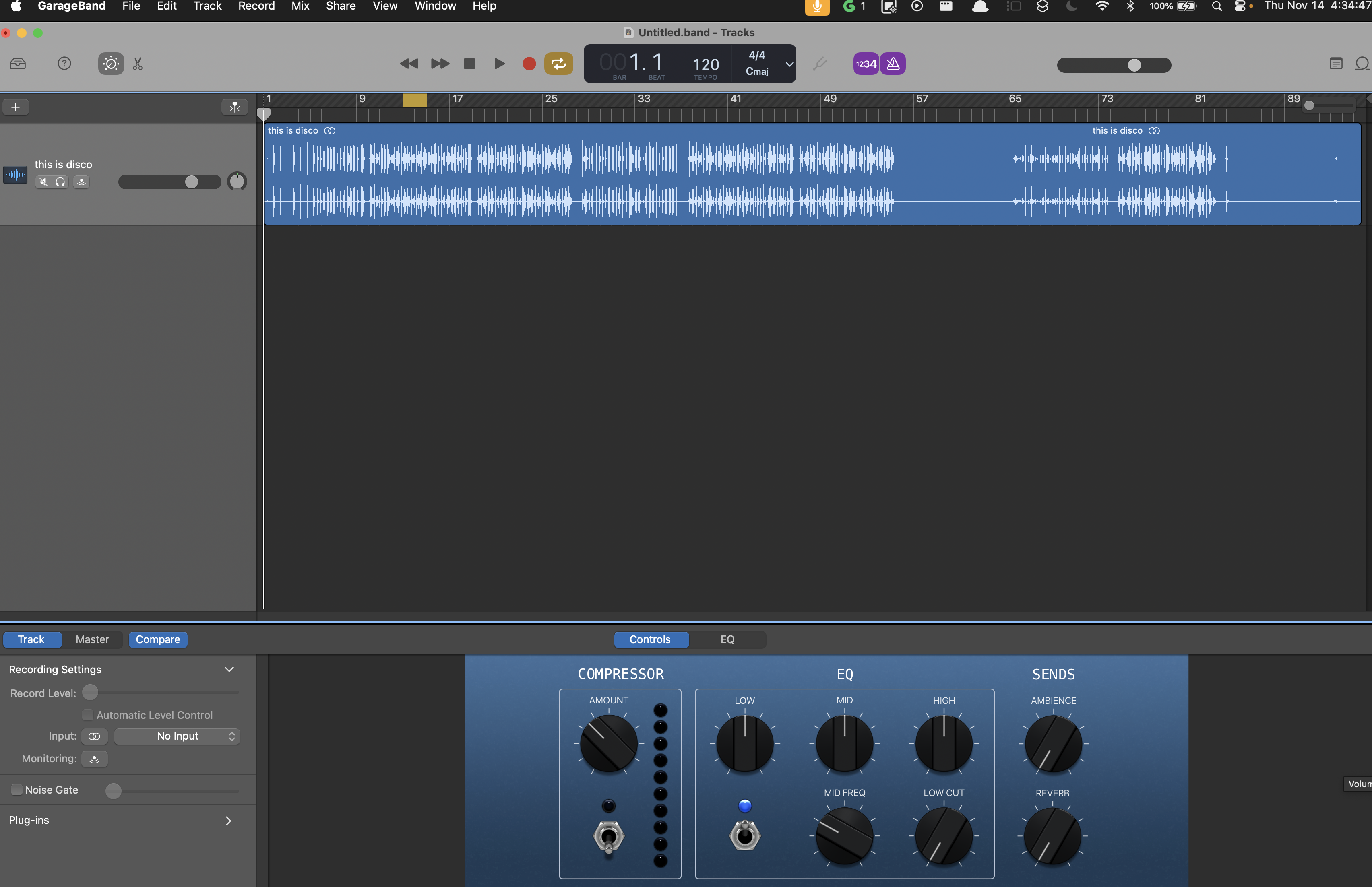Adjust the track volume slider
1372x887 pixels.
[169, 182]
